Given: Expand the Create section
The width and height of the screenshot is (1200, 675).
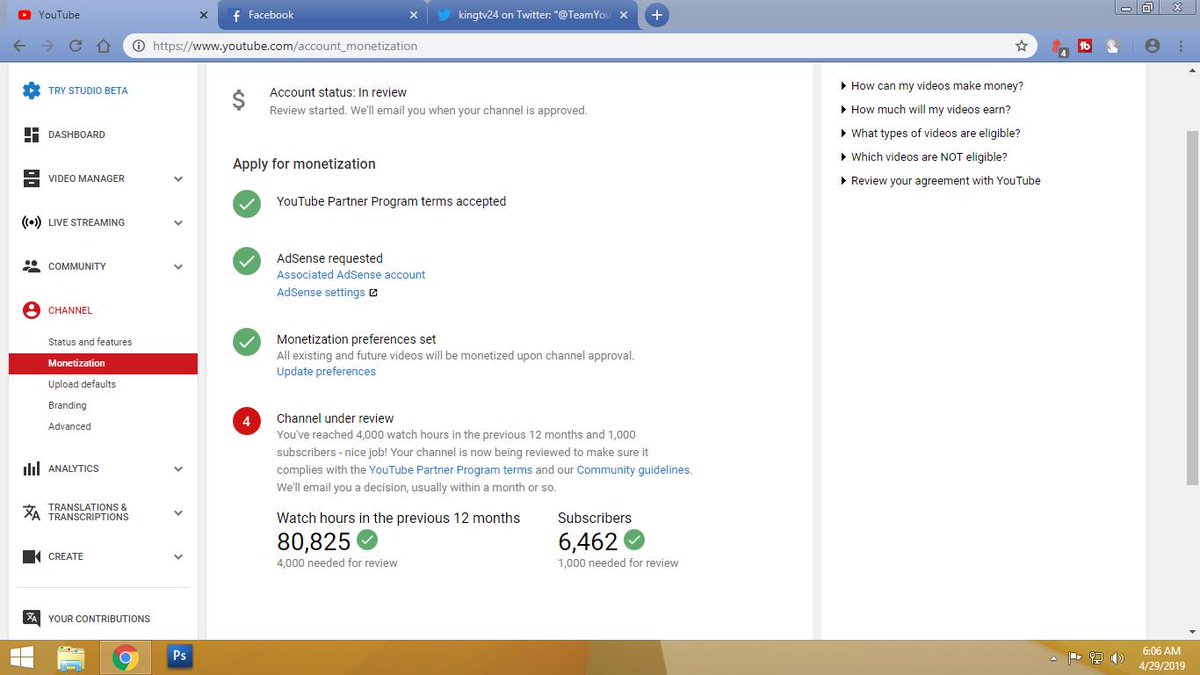Looking at the screenshot, I should pos(178,557).
